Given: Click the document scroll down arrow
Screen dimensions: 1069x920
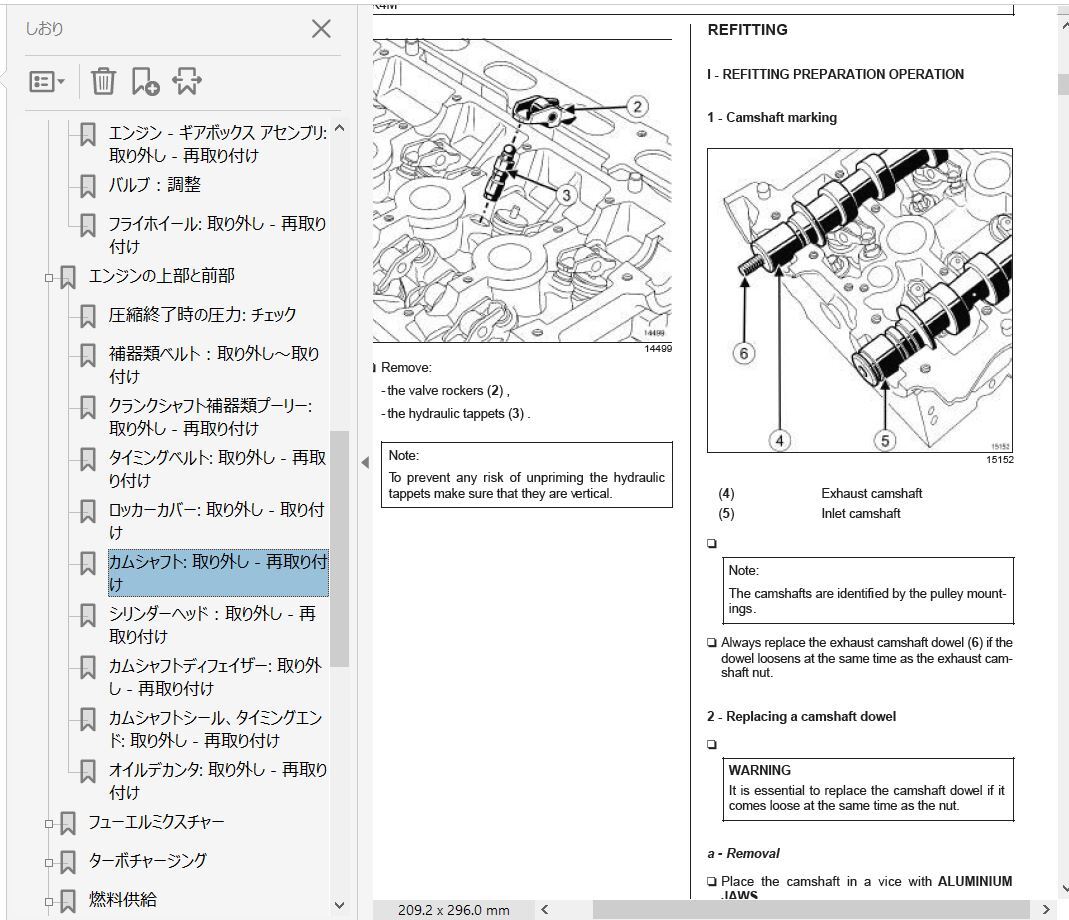Looking at the screenshot, I should point(1064,889).
